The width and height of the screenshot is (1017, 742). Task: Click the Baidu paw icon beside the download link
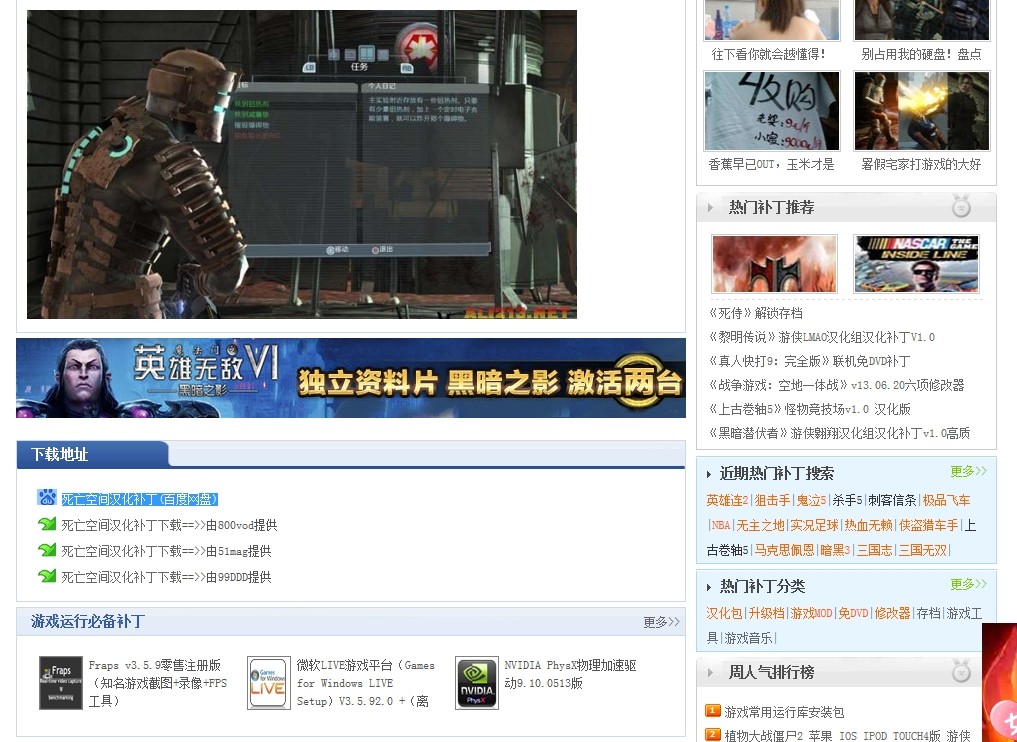(x=47, y=497)
